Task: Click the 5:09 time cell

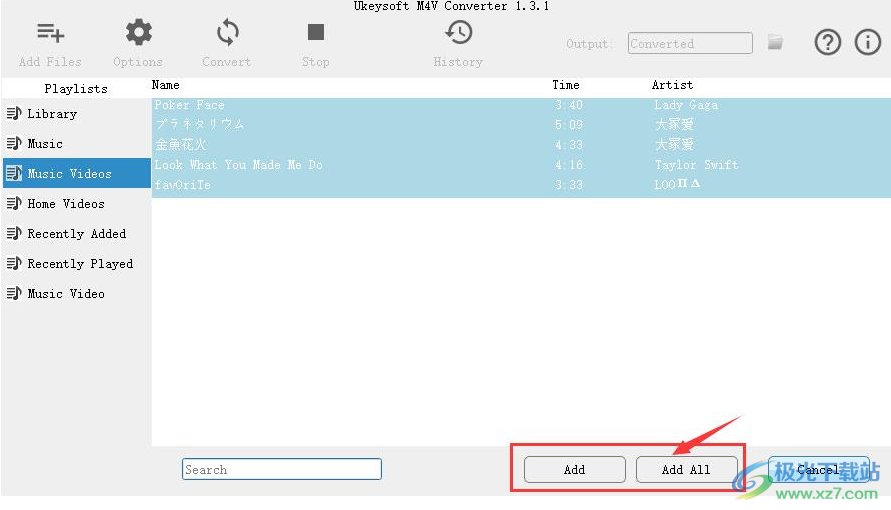Action: tap(569, 124)
